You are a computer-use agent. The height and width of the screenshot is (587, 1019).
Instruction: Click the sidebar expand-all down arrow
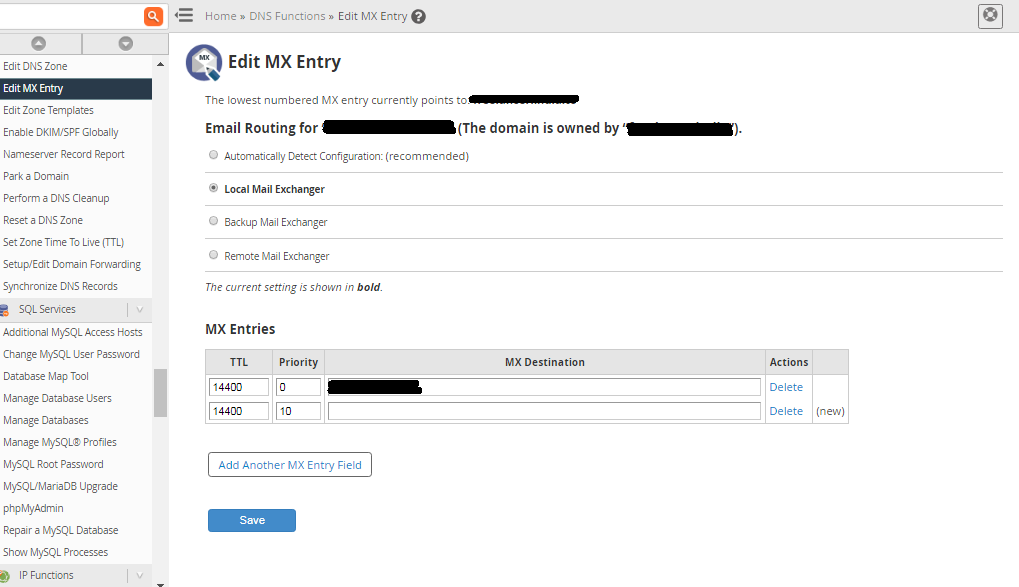tap(125, 43)
